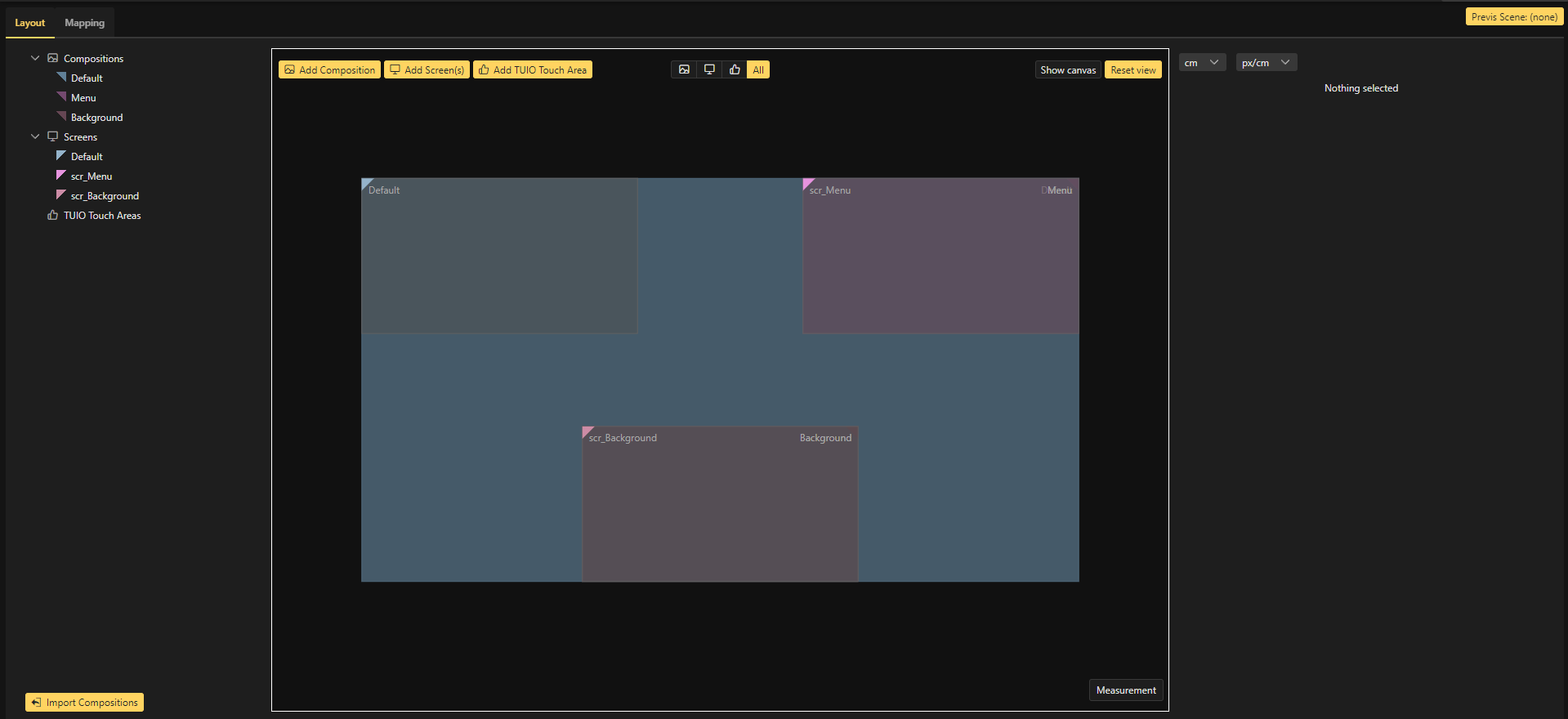Viewport: 1568px width, 719px height.
Task: Click the Background composition icon in tree
Action: 60,117
